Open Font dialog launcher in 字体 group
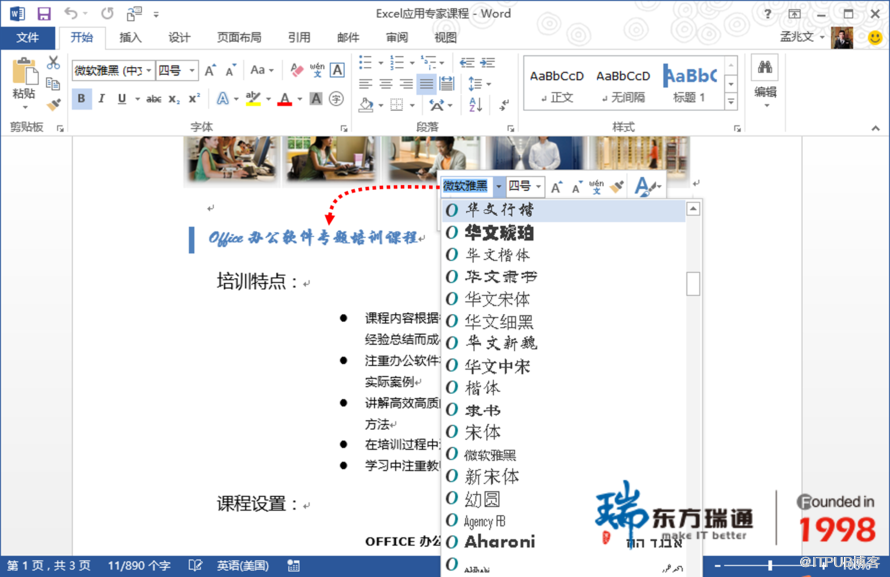The width and height of the screenshot is (890, 577). 343,128
